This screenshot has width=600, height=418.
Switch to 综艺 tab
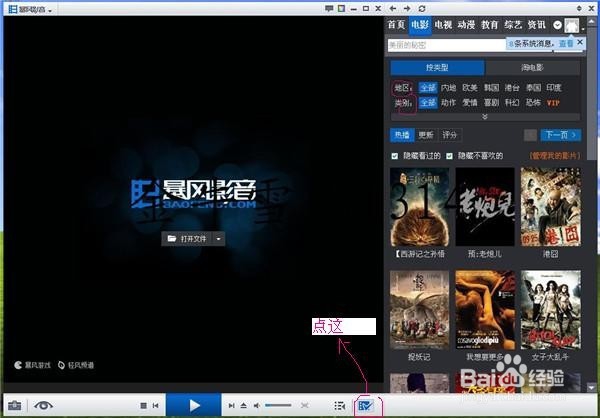coord(513,25)
